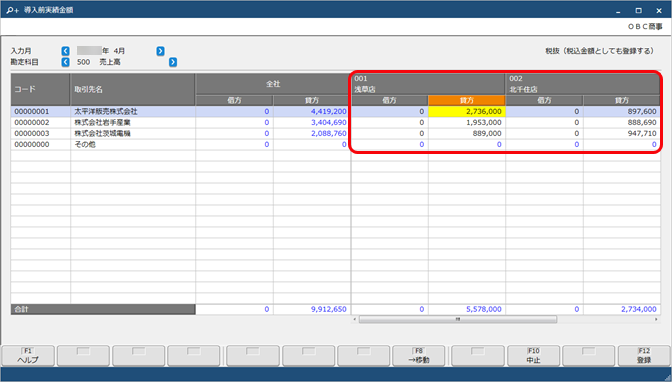Click the F12 登録 button

644,356
